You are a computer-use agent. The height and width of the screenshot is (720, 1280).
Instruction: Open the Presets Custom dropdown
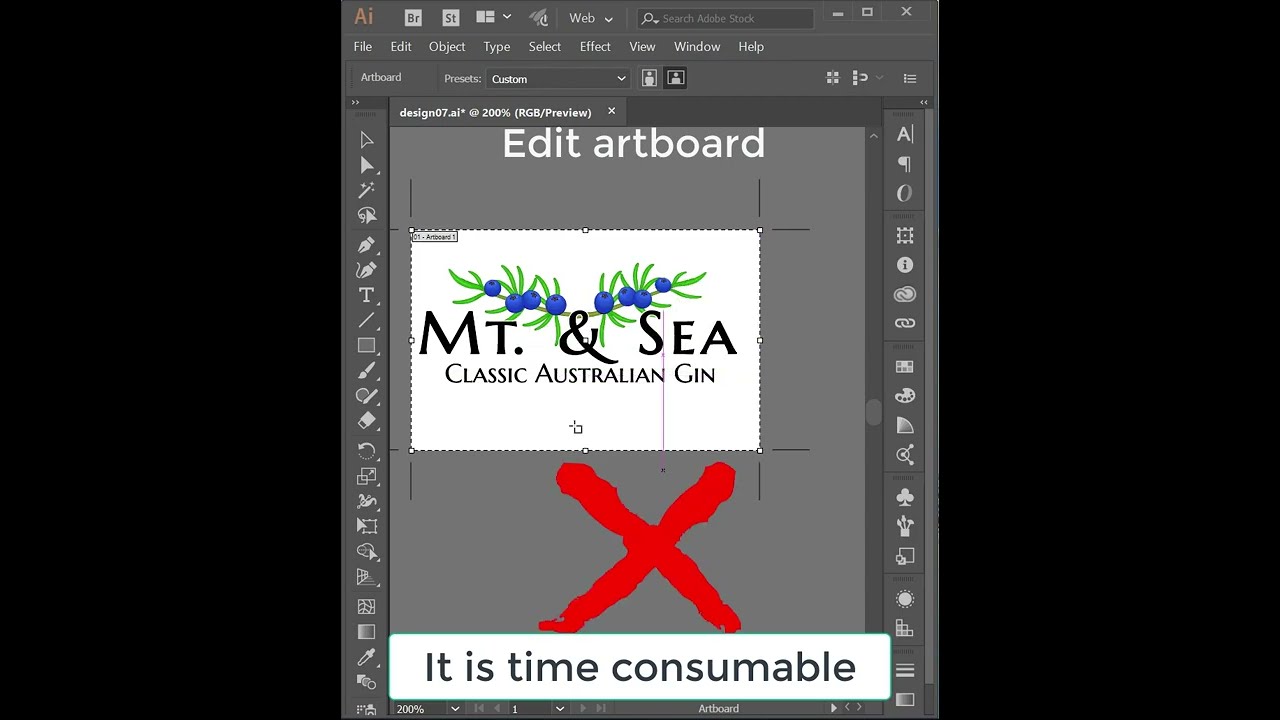pos(557,79)
